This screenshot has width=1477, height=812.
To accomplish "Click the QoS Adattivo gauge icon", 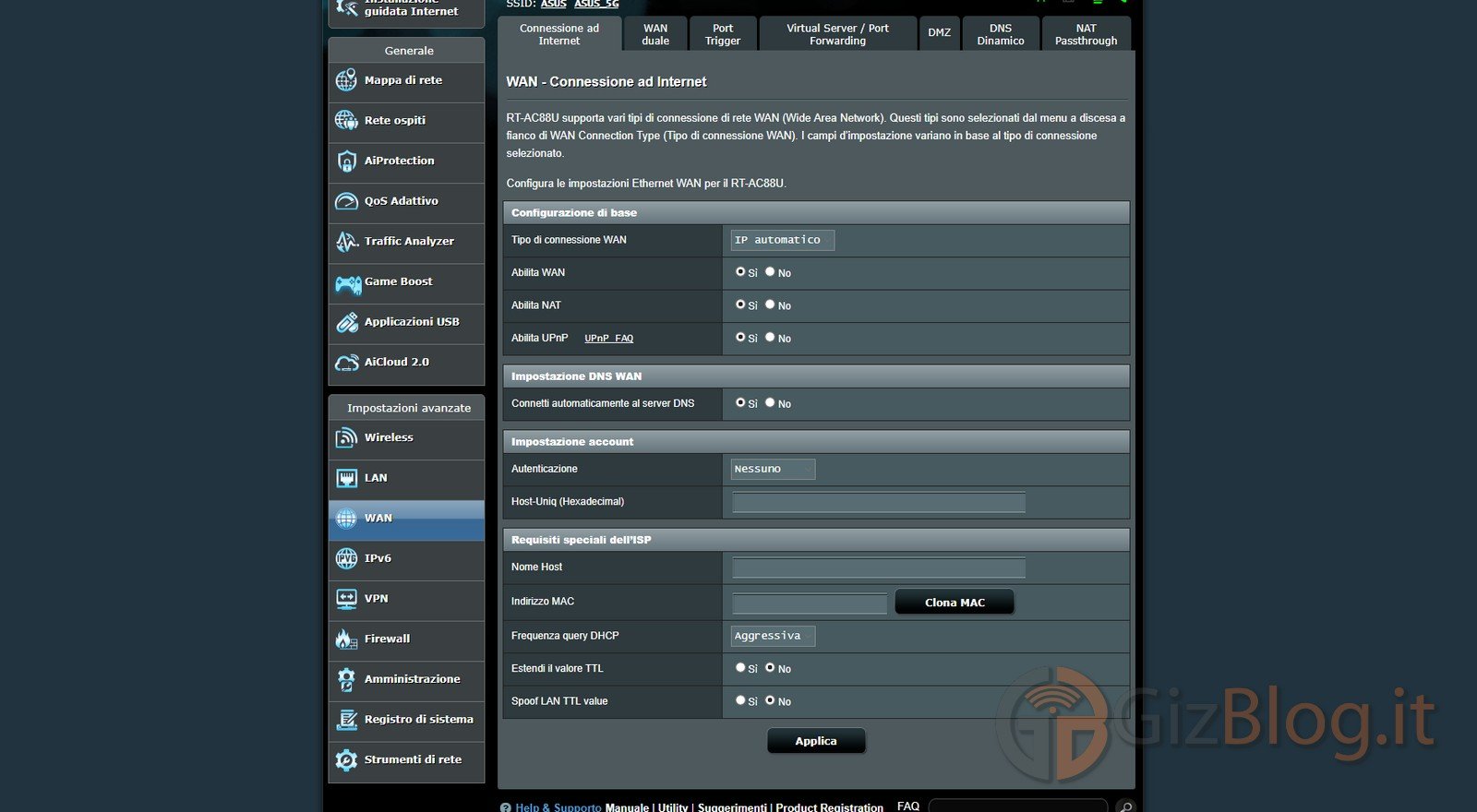I will [346, 201].
